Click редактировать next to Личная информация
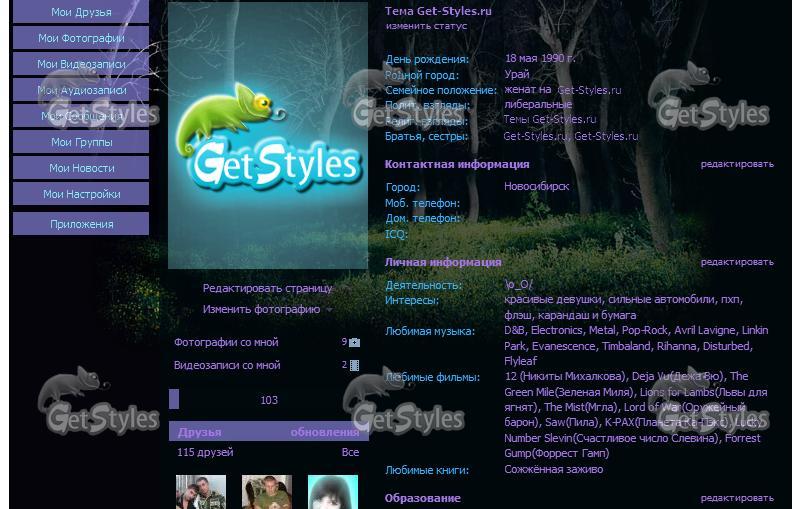The height and width of the screenshot is (509, 800). click(x=737, y=262)
